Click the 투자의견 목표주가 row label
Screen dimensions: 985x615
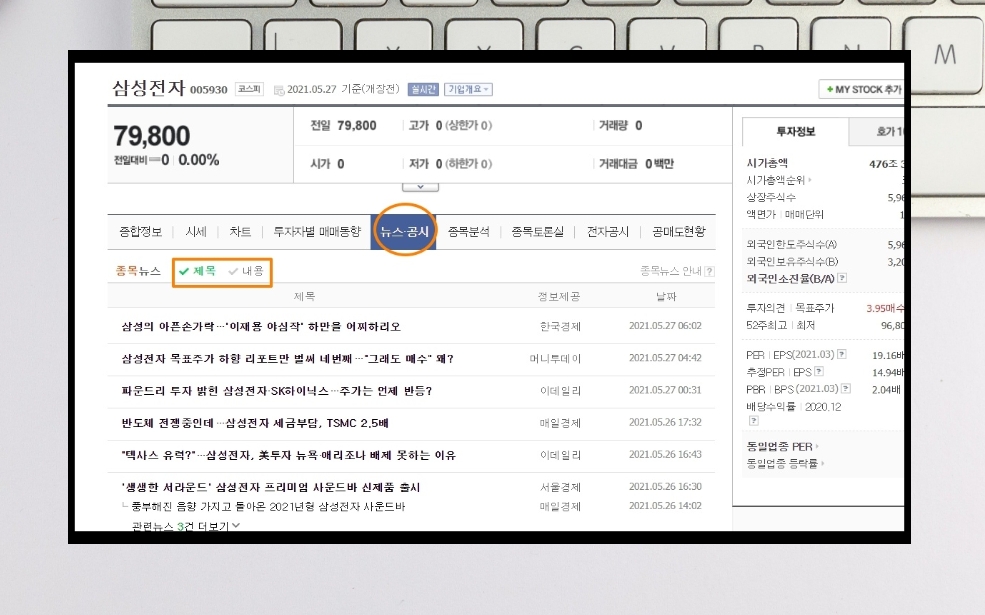(x=790, y=308)
